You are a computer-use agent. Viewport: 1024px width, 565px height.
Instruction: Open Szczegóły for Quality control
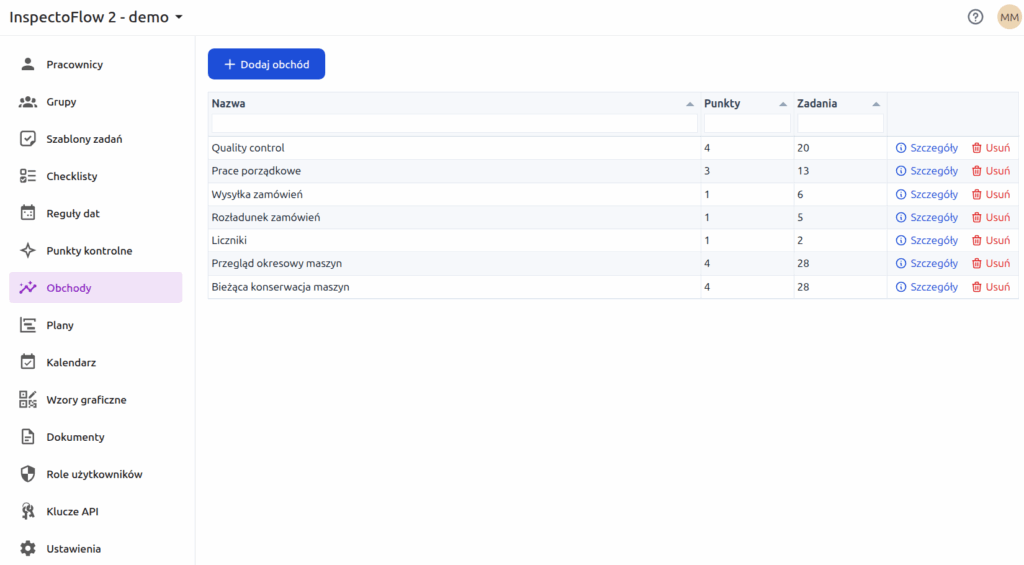click(x=926, y=148)
